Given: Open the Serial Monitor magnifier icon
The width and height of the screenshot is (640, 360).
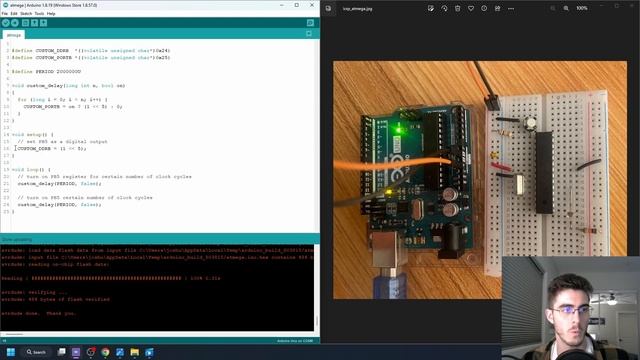Looking at the screenshot, I should pos(310,23).
